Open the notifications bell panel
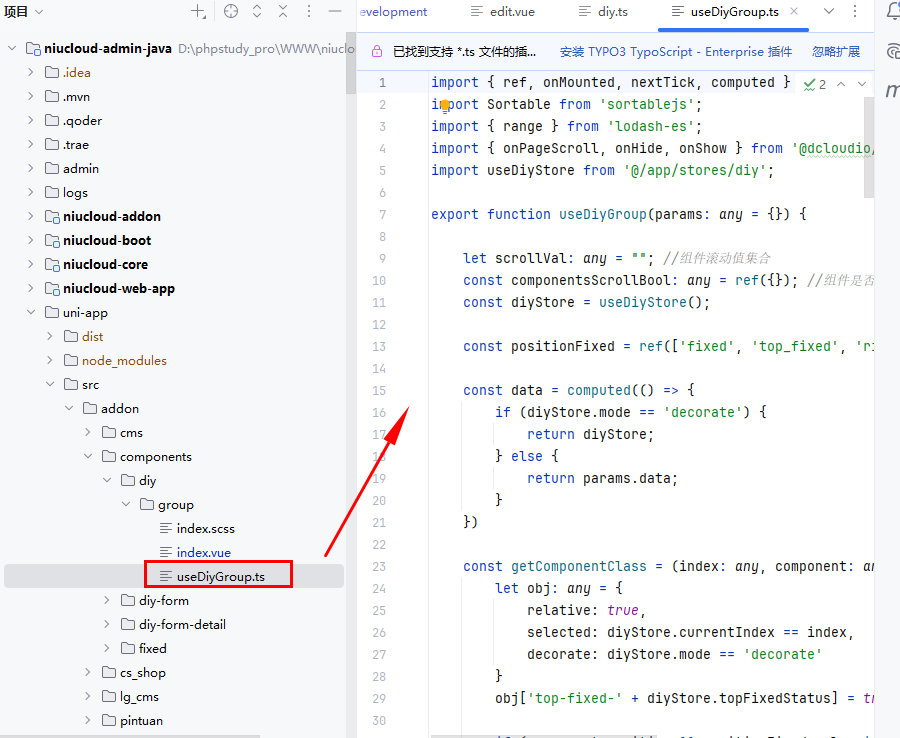This screenshot has width=900, height=738. point(892,12)
